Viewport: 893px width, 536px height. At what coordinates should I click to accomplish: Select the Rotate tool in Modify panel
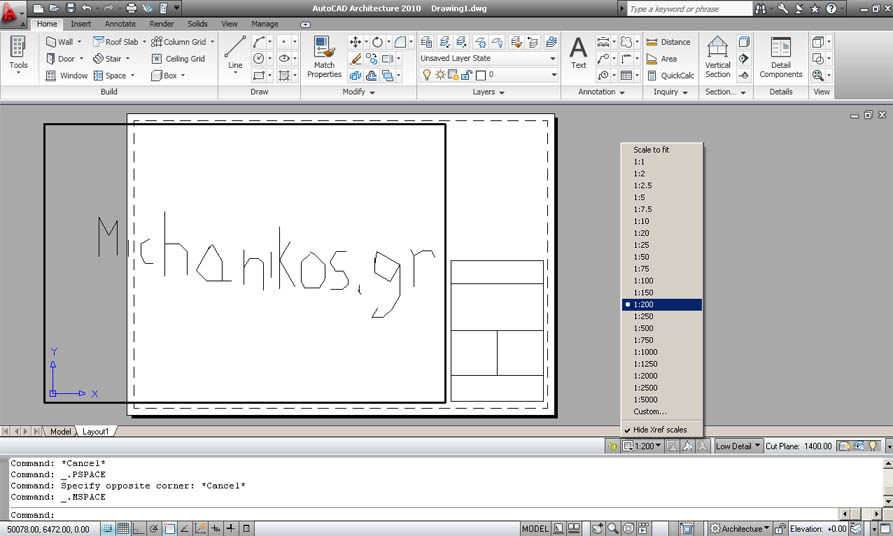point(377,42)
